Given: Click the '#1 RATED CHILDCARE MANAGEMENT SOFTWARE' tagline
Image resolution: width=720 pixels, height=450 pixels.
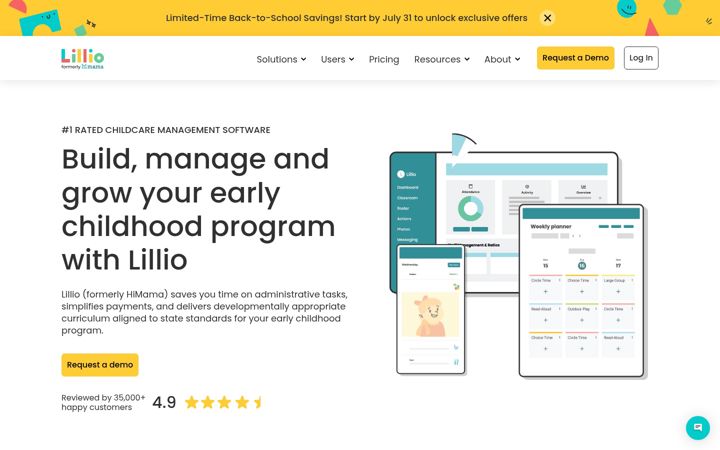Looking at the screenshot, I should [x=166, y=130].
